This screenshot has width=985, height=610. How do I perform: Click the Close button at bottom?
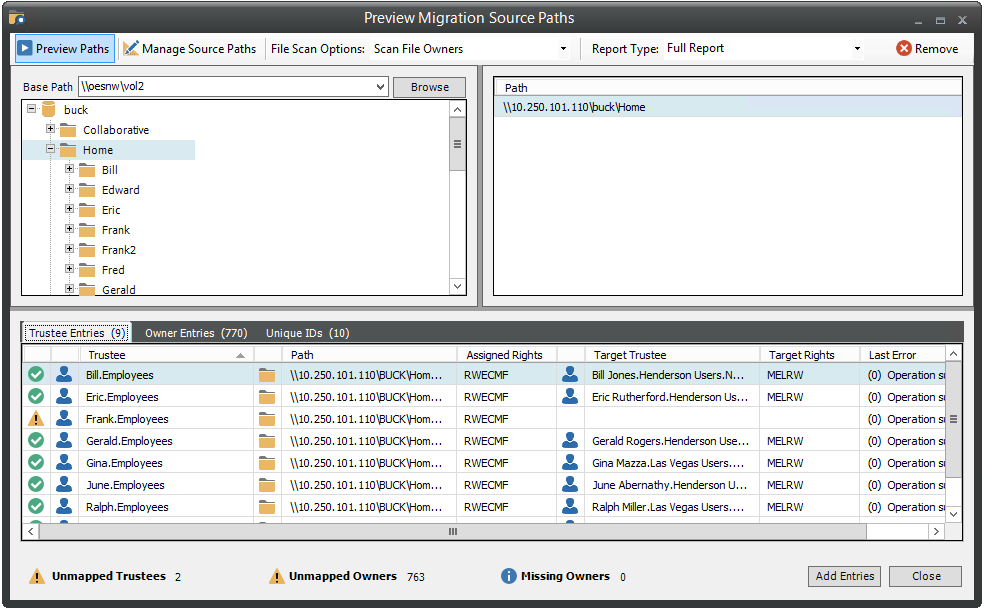[x=925, y=576]
